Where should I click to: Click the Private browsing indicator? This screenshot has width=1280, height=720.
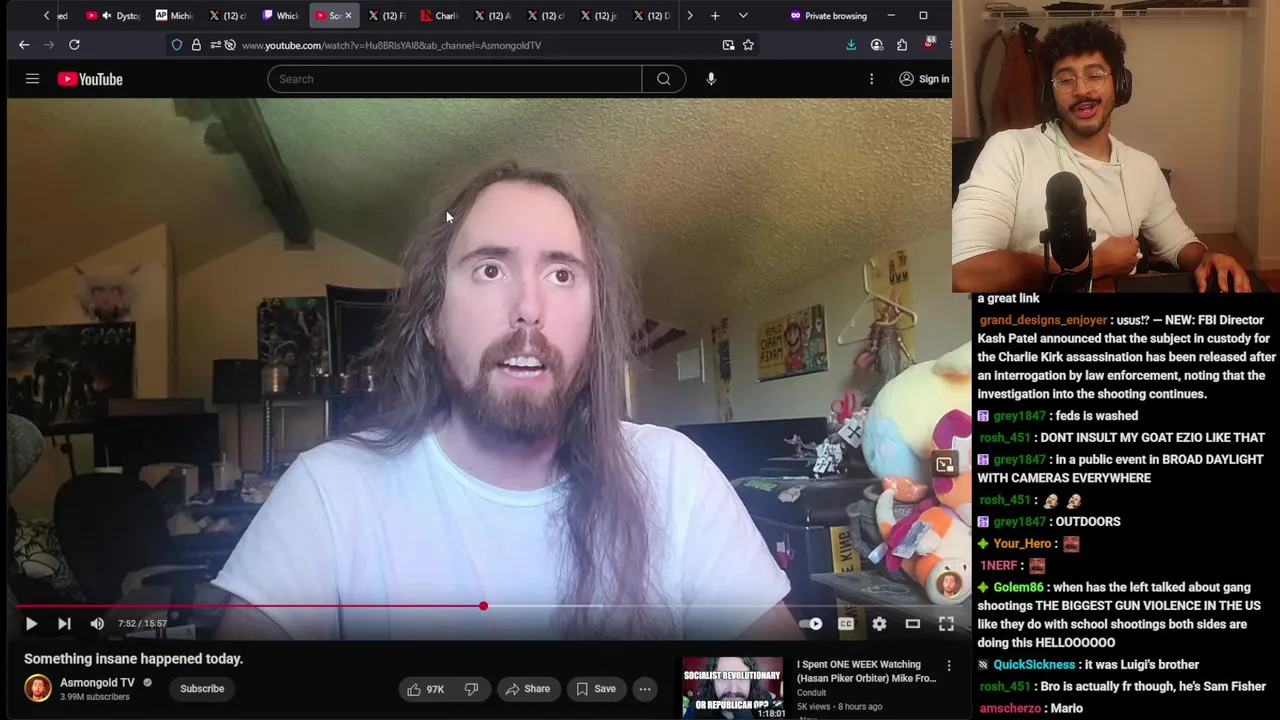[x=828, y=16]
